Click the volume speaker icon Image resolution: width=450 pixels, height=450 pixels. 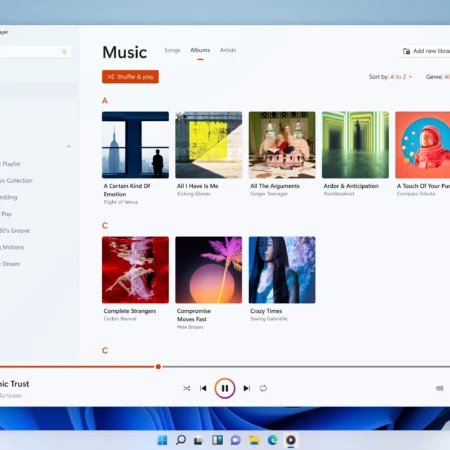tap(439, 388)
